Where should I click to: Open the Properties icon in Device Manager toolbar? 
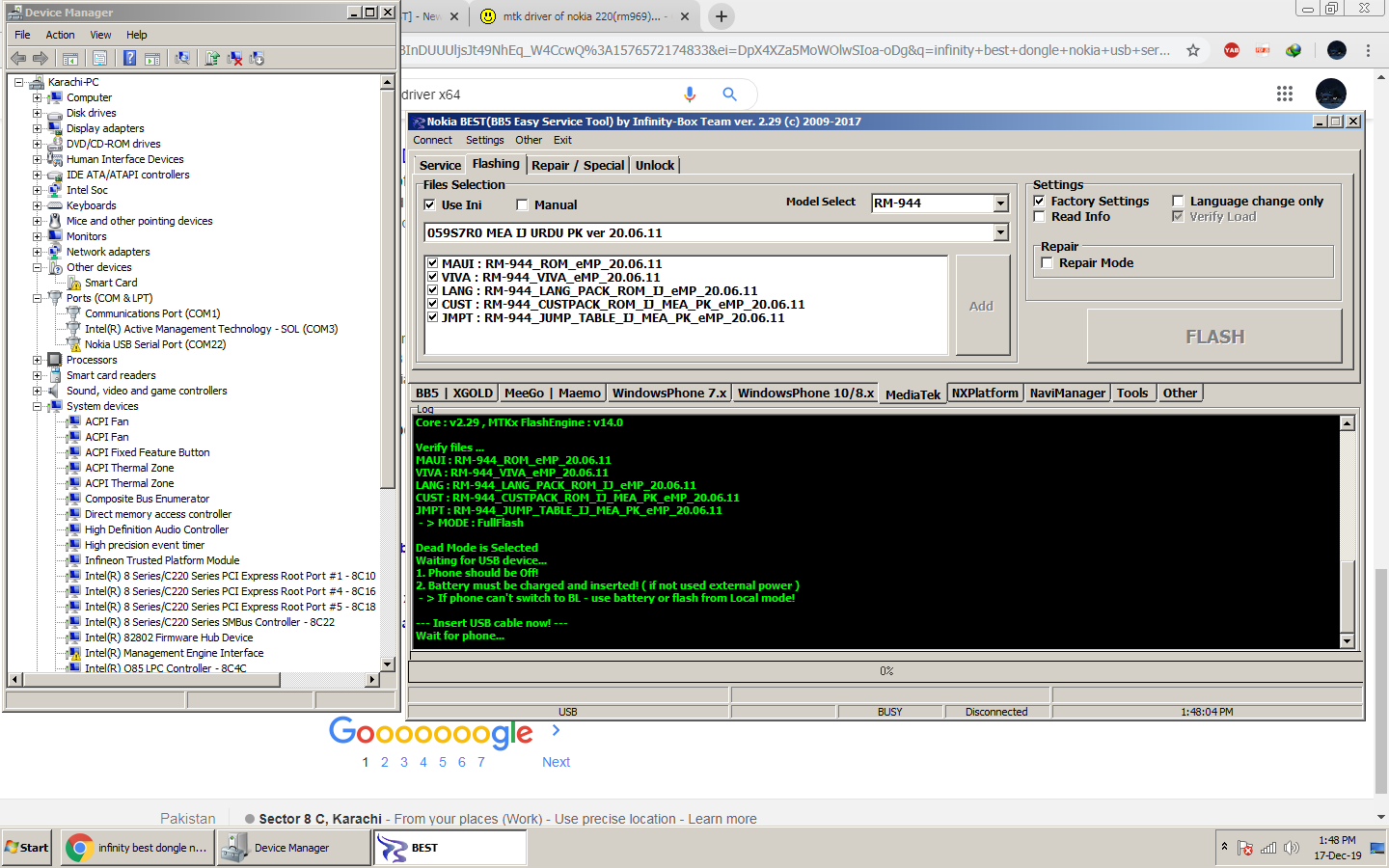(99, 59)
